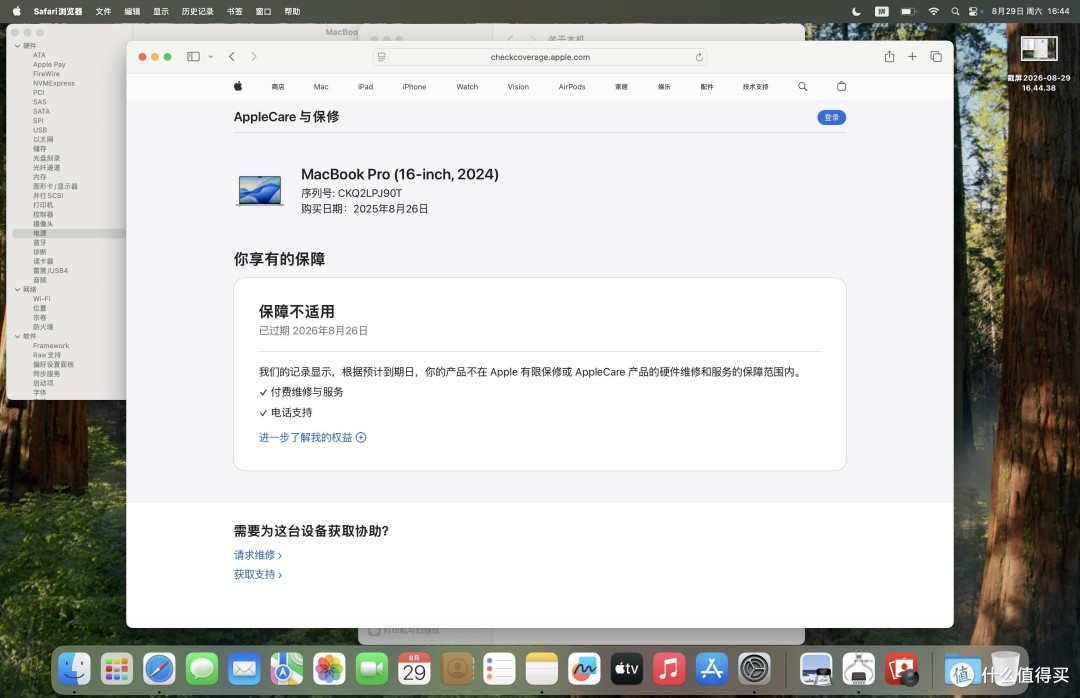
Task: Select Framework in System Information sidebar
Action: point(51,345)
